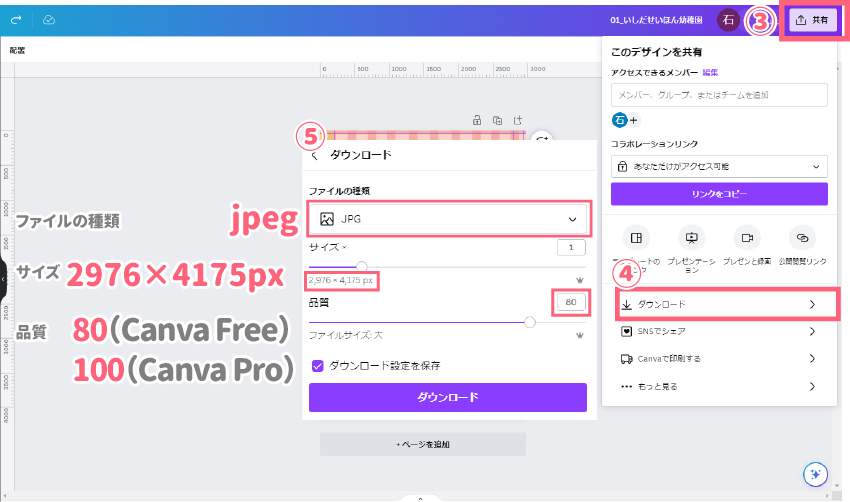
Task: Click リンクをコピー button
Action: pyautogui.click(x=719, y=194)
